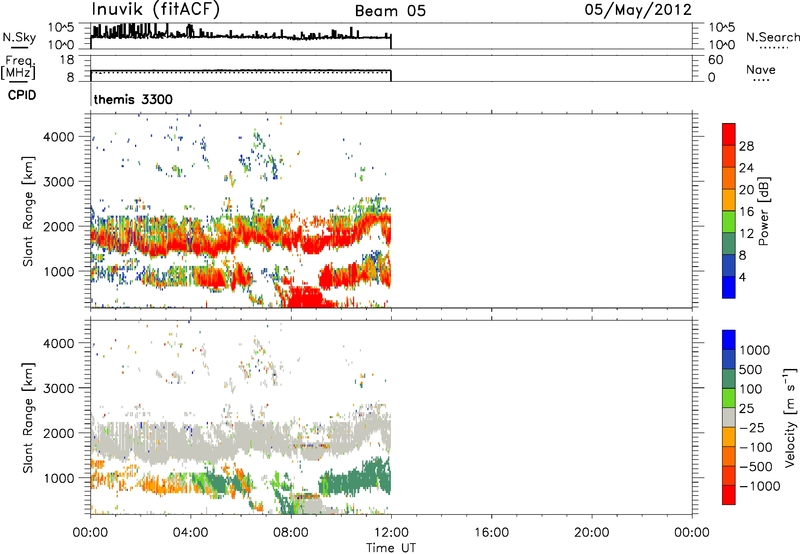Click the 'Beam 05' label
800x554 pixels.
pos(390,11)
